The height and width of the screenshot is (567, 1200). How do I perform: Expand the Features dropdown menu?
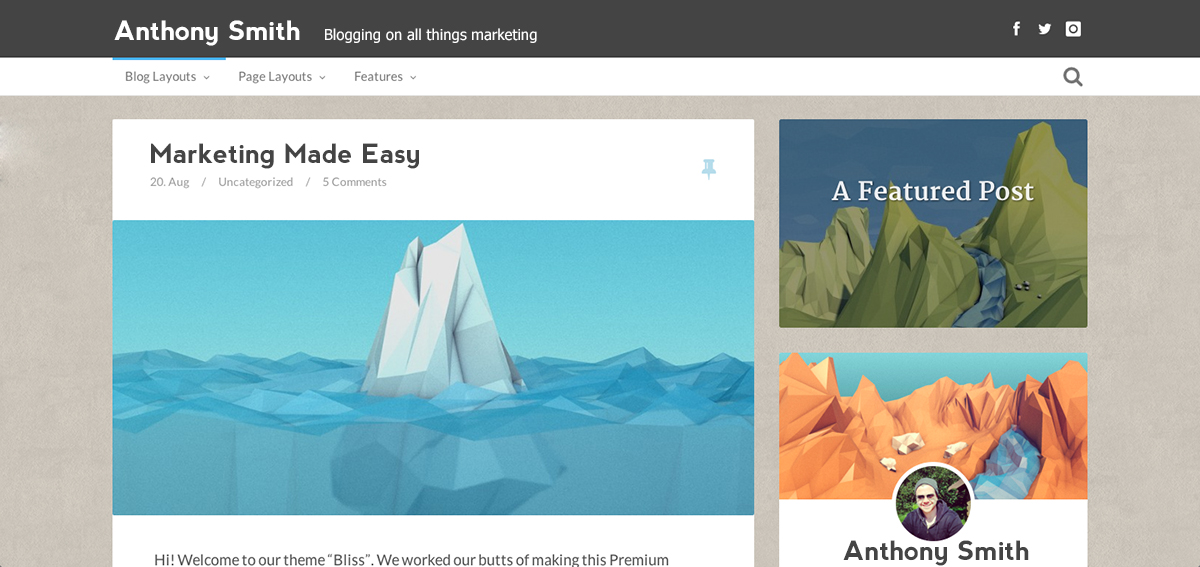point(384,77)
